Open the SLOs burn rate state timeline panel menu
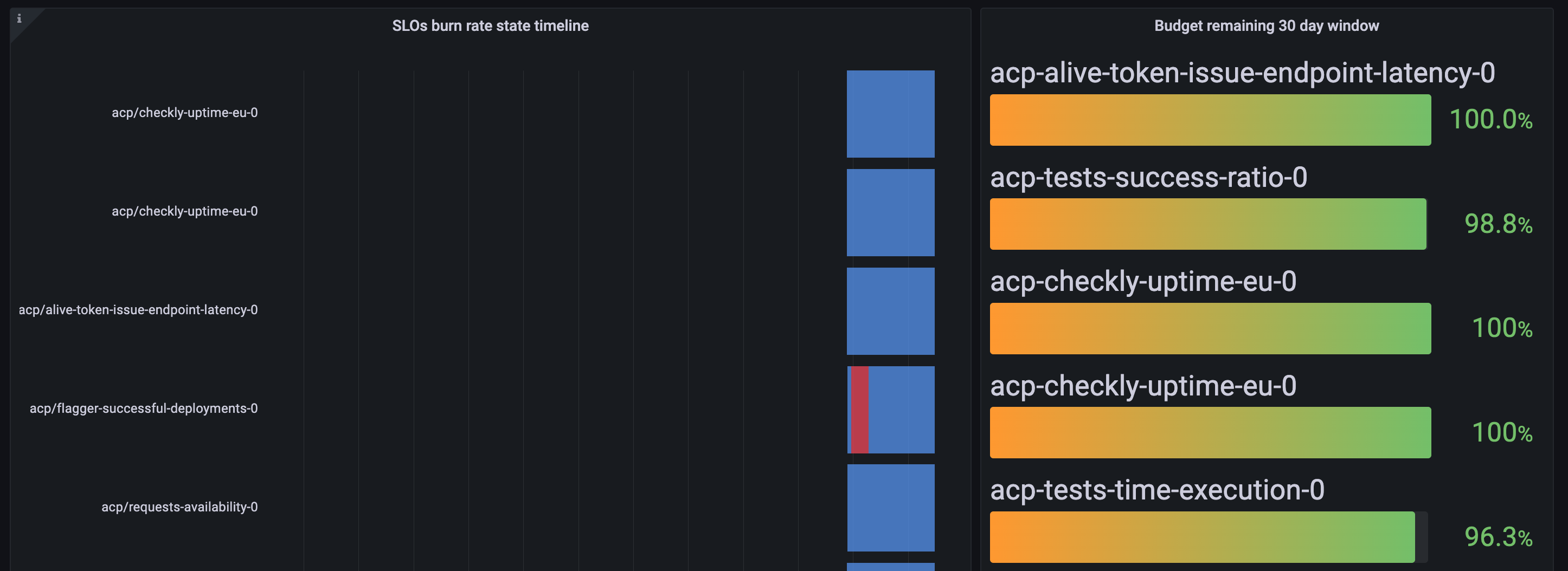 coord(490,25)
